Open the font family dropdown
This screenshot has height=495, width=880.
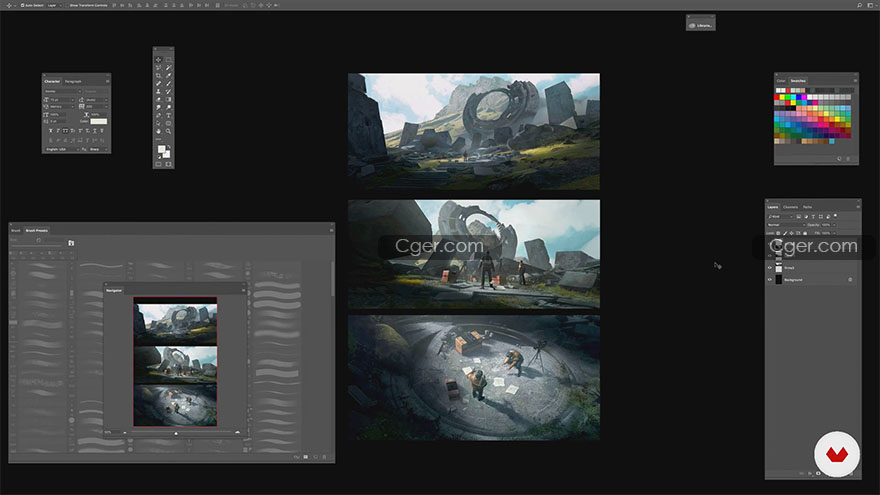63,91
